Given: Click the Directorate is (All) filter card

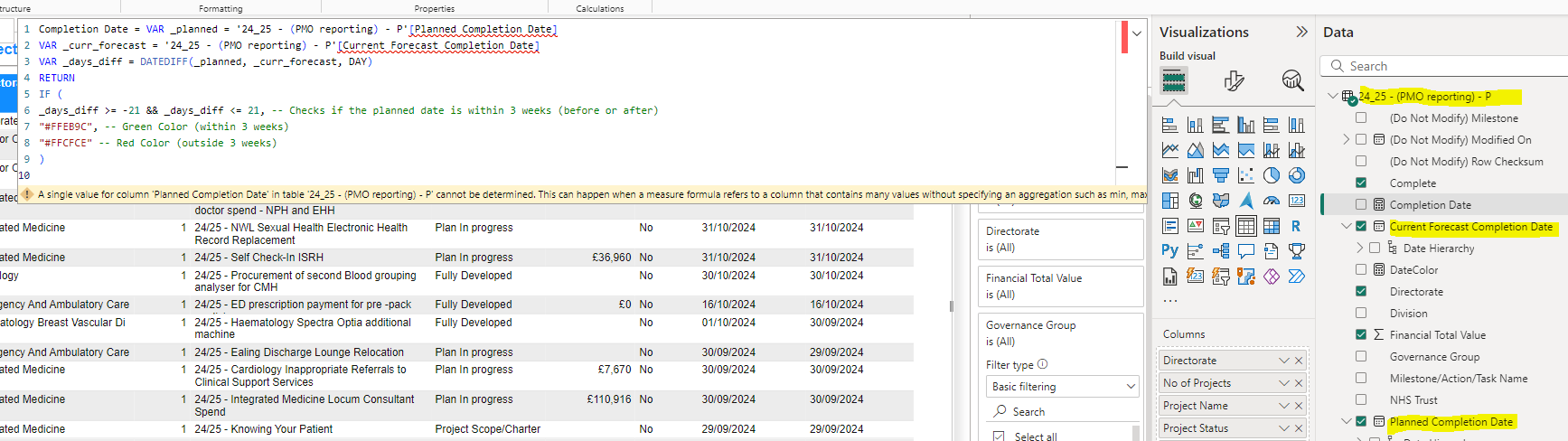Looking at the screenshot, I should (x=1061, y=239).
